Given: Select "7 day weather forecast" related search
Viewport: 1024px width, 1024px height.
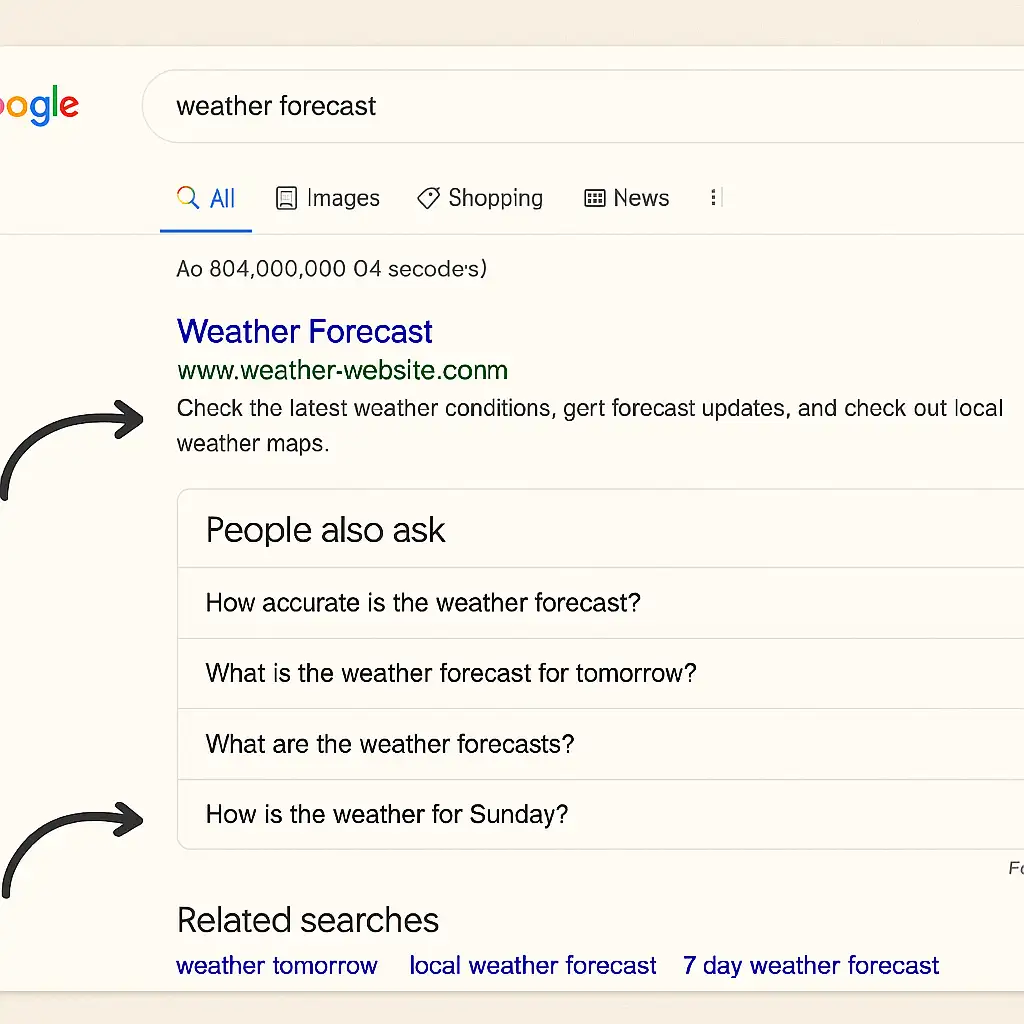Looking at the screenshot, I should (x=811, y=966).
